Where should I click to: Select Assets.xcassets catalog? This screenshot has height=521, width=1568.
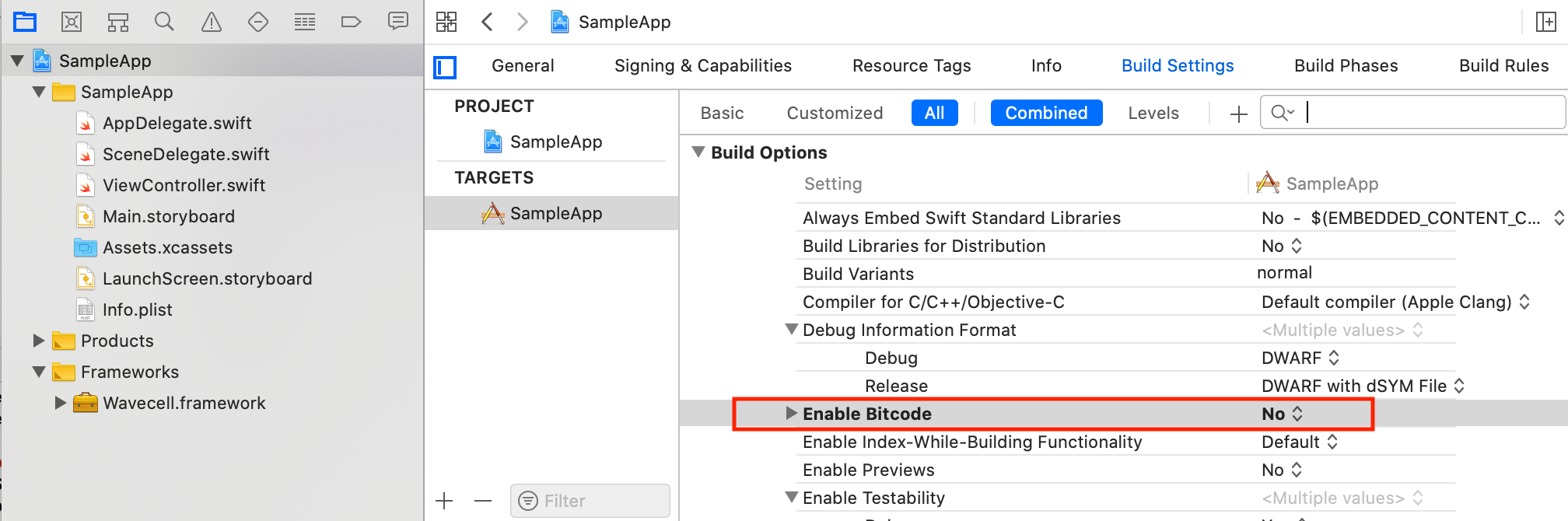point(167,247)
